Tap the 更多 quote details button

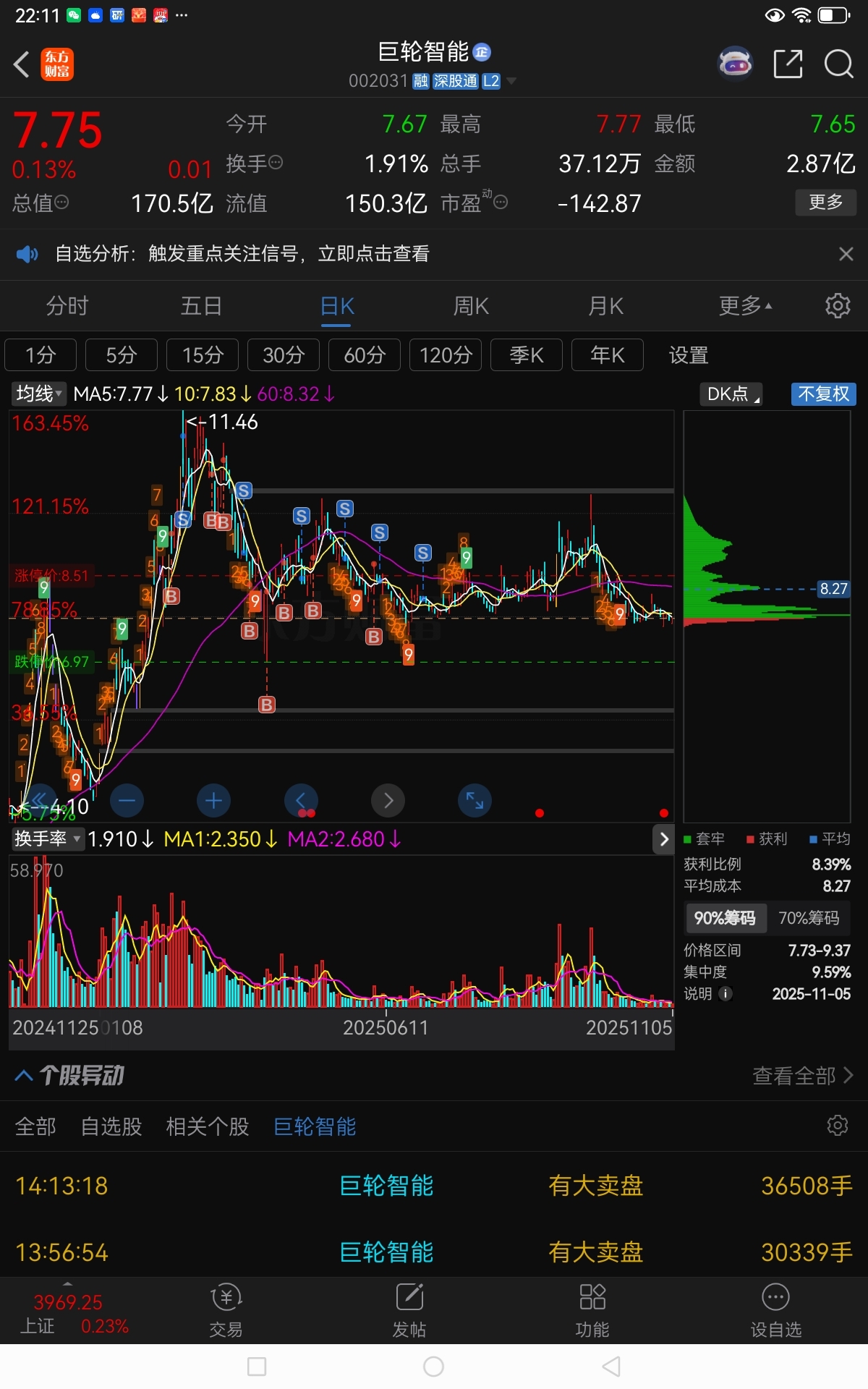tap(826, 202)
